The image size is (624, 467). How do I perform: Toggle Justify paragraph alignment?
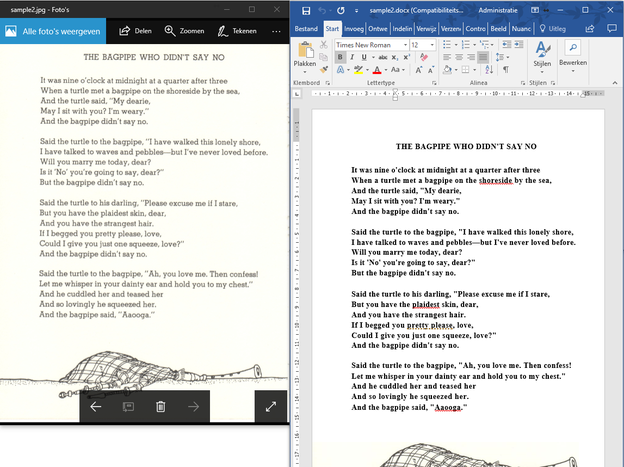point(483,57)
